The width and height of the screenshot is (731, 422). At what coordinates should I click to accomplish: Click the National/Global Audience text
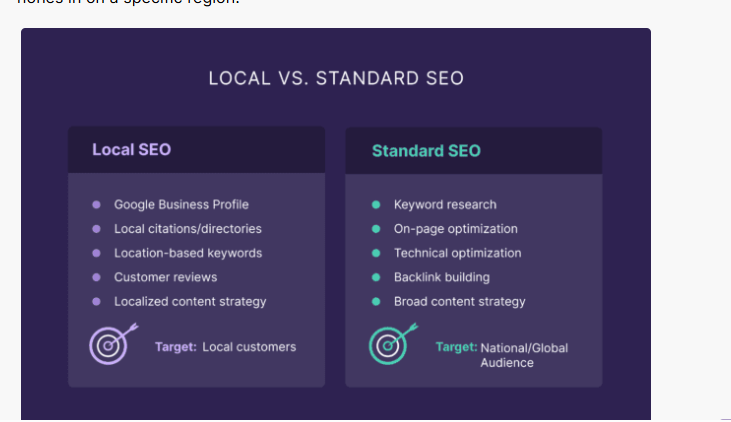tap(524, 355)
